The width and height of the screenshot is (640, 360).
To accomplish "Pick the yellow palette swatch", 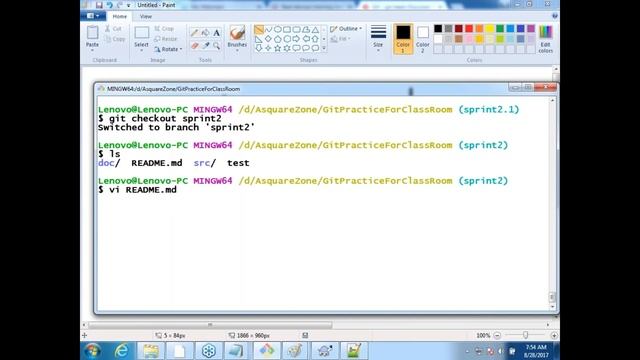I will pos(489,29).
